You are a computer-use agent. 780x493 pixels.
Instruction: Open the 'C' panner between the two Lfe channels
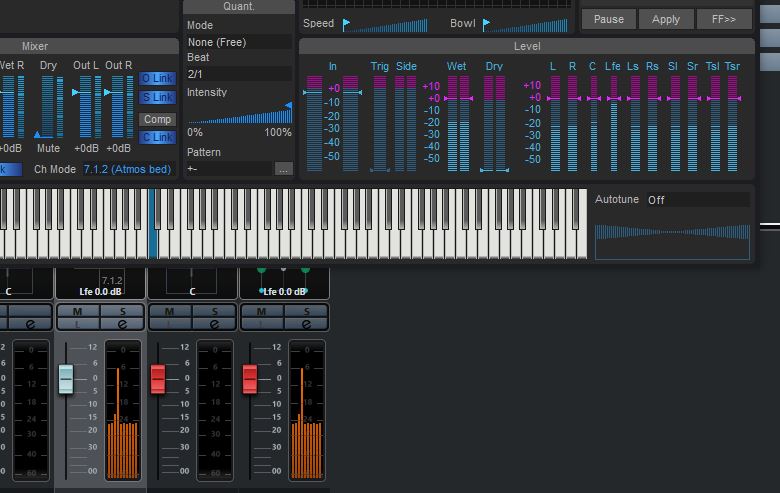tap(192, 283)
